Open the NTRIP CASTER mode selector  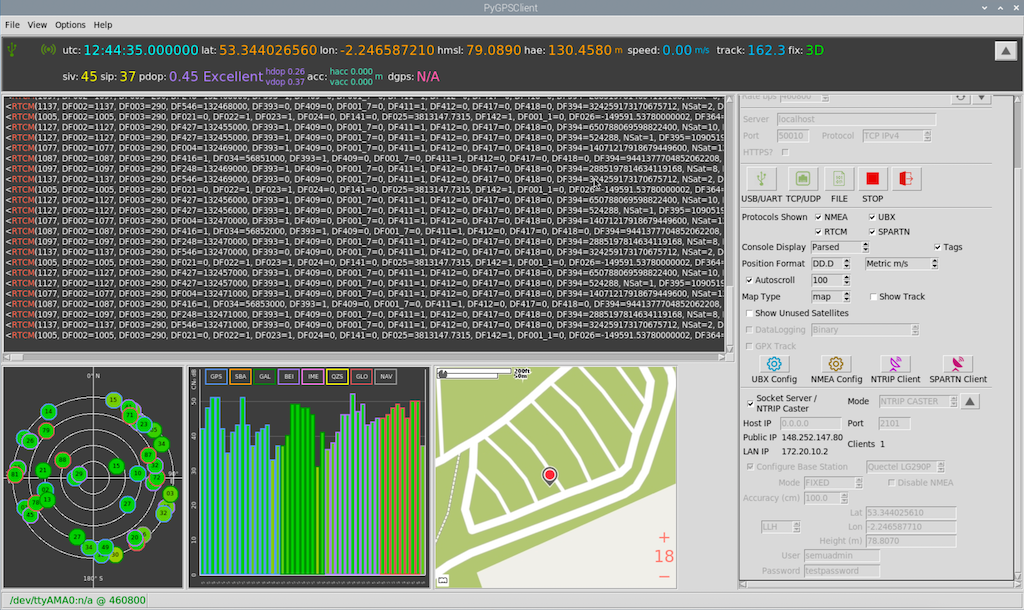tap(918, 402)
